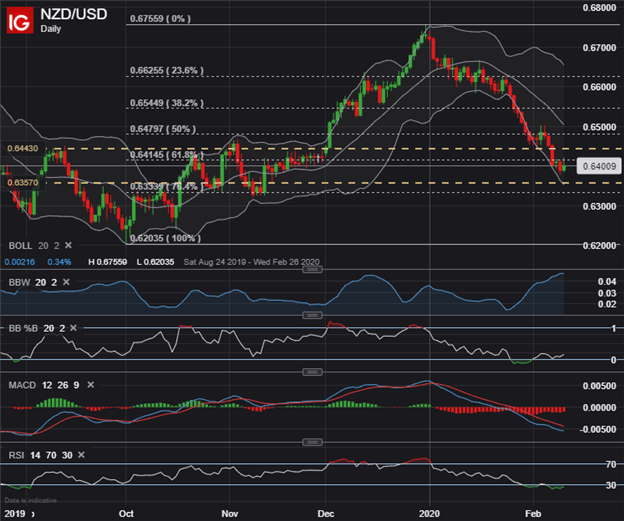
Task: Click the 0.67000 price axis label
Action: point(599,48)
